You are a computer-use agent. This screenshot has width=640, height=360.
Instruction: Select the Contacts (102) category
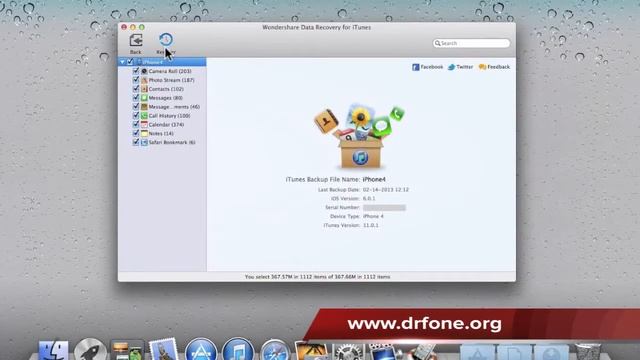coord(166,89)
